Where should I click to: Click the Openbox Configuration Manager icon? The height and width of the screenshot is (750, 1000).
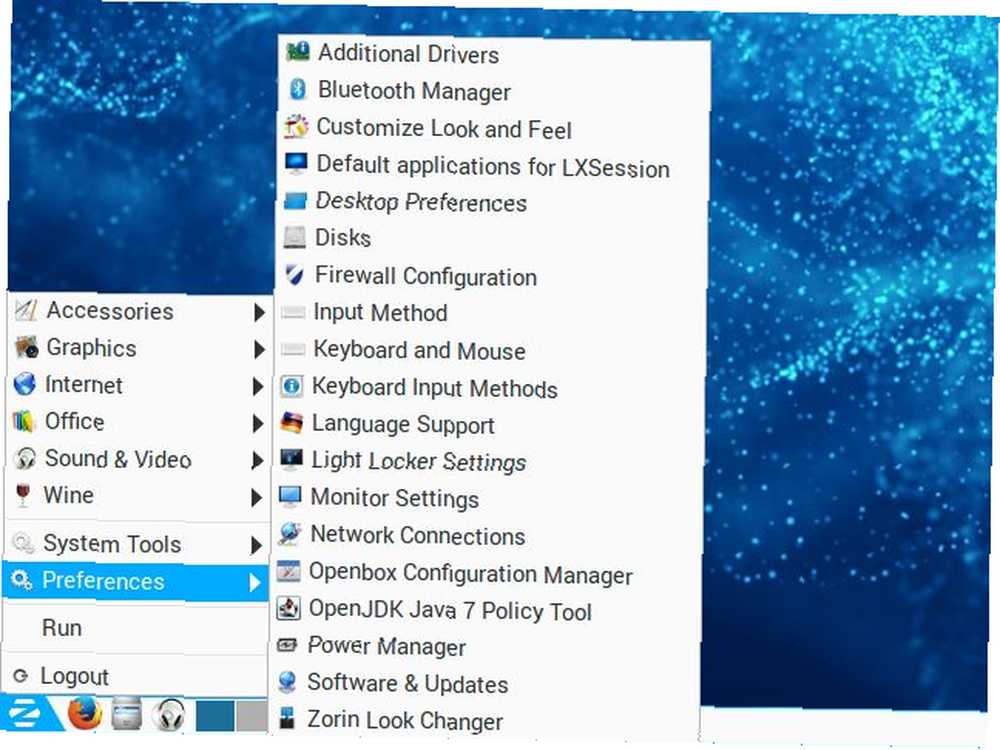tap(288, 571)
